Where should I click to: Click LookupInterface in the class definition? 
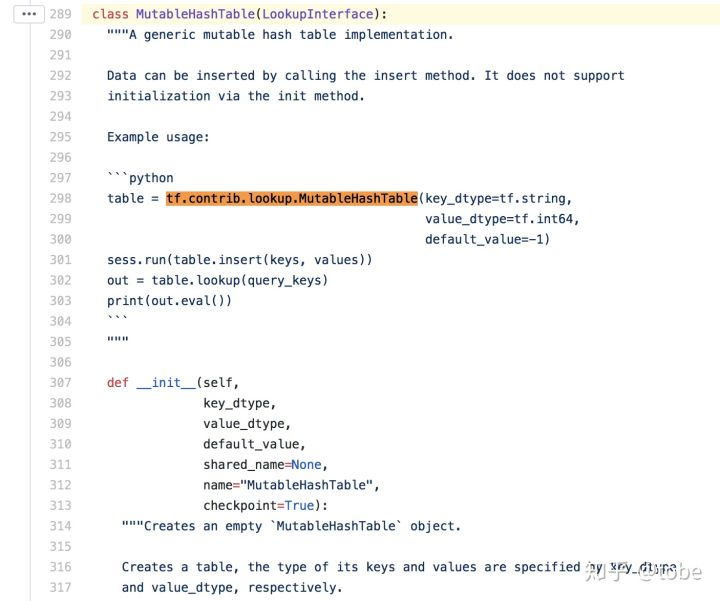(318, 14)
